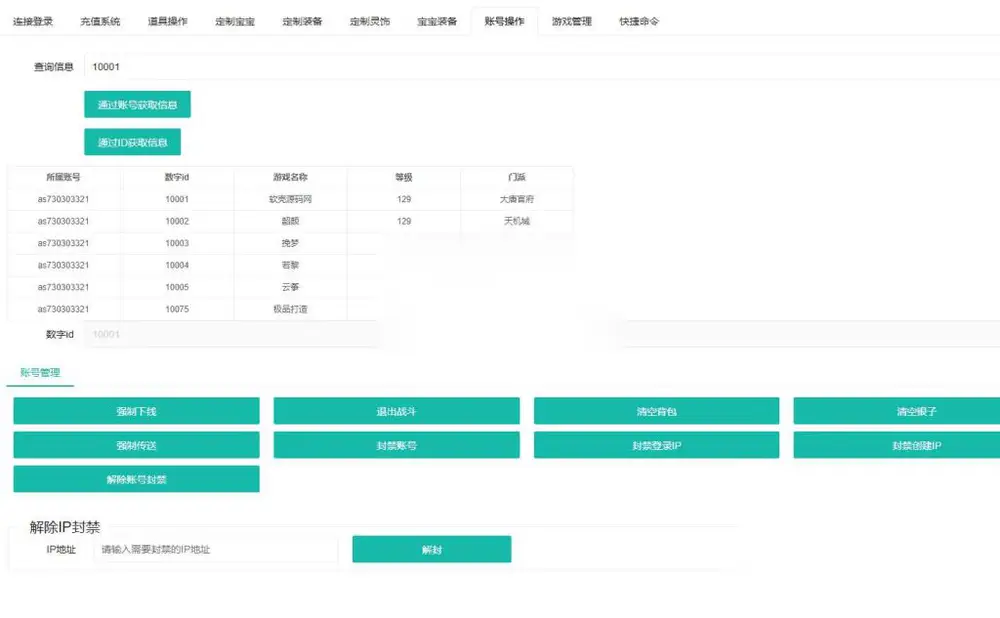The width and height of the screenshot is (1000, 618).
Task: Click the 退出战斗 button
Action: click(397, 411)
